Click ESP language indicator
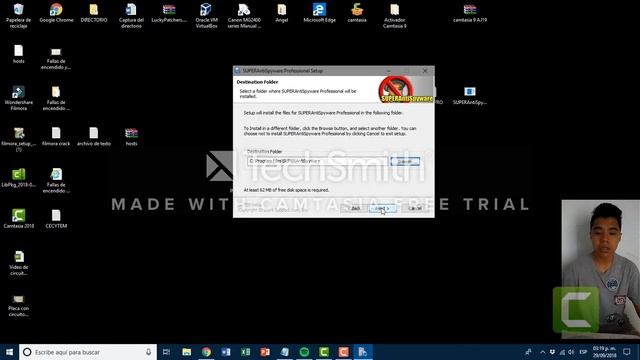Image resolution: width=640 pixels, height=360 pixels. point(583,352)
